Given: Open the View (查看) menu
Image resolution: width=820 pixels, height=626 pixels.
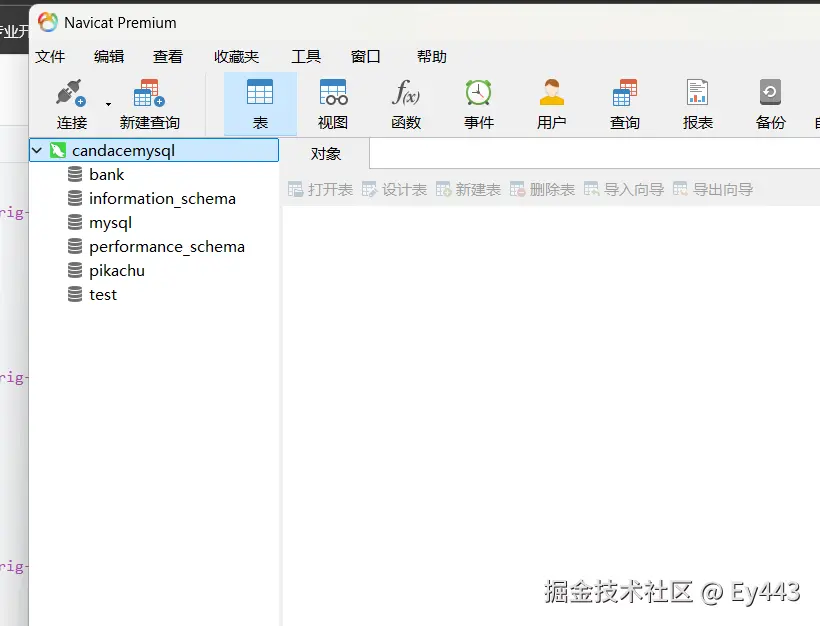Looking at the screenshot, I should [168, 56].
